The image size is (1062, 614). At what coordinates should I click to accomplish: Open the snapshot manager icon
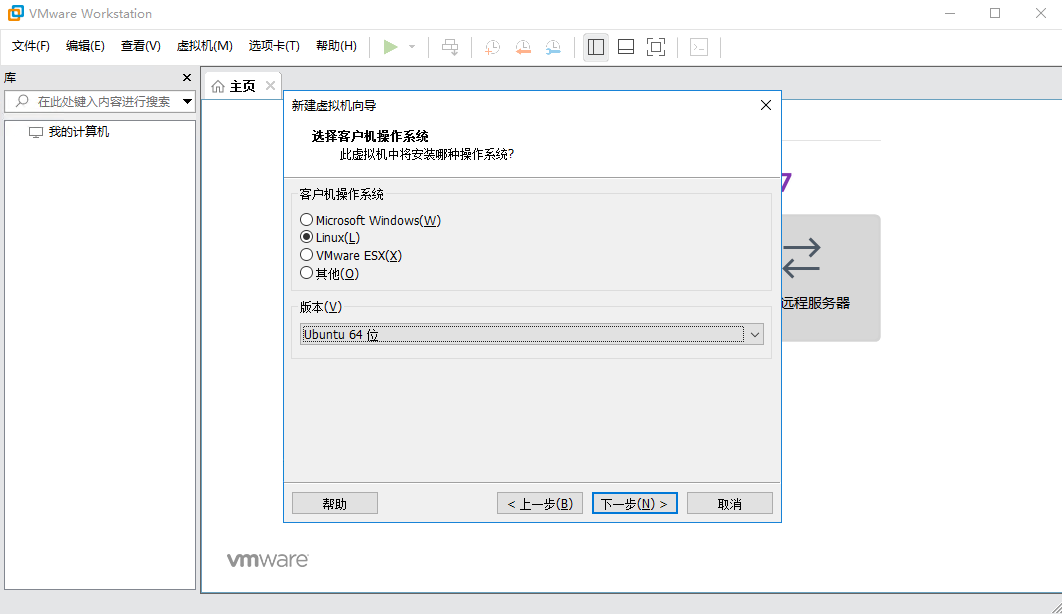553,47
